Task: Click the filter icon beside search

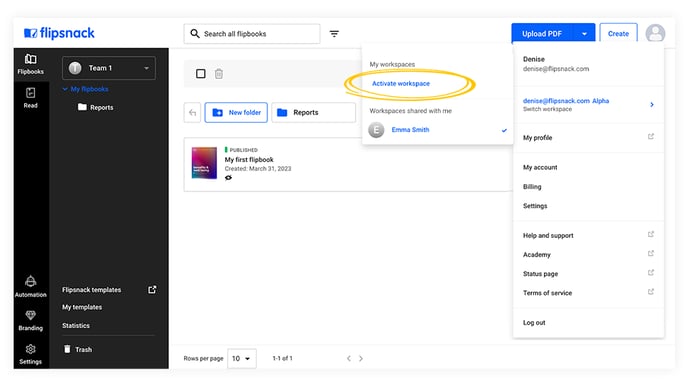Action: pyautogui.click(x=334, y=34)
